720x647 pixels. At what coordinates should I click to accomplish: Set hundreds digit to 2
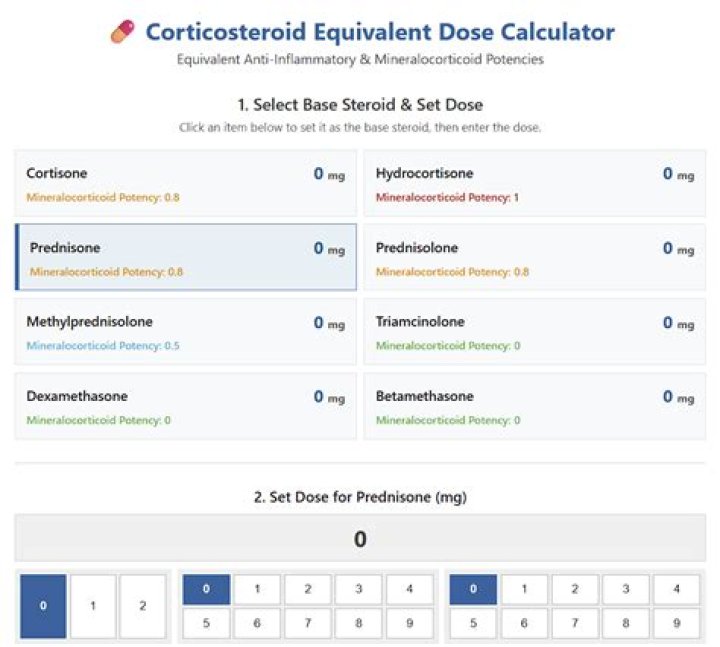tap(143, 606)
